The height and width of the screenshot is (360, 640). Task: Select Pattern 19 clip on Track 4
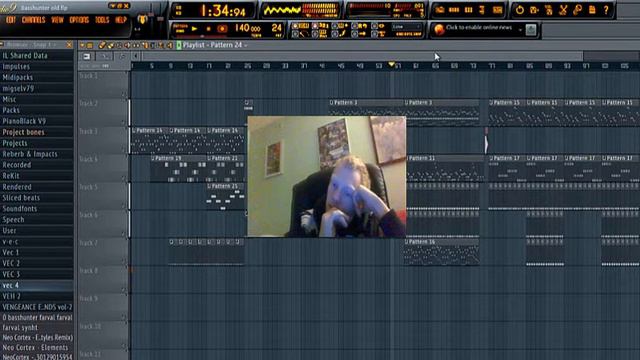tap(178, 169)
